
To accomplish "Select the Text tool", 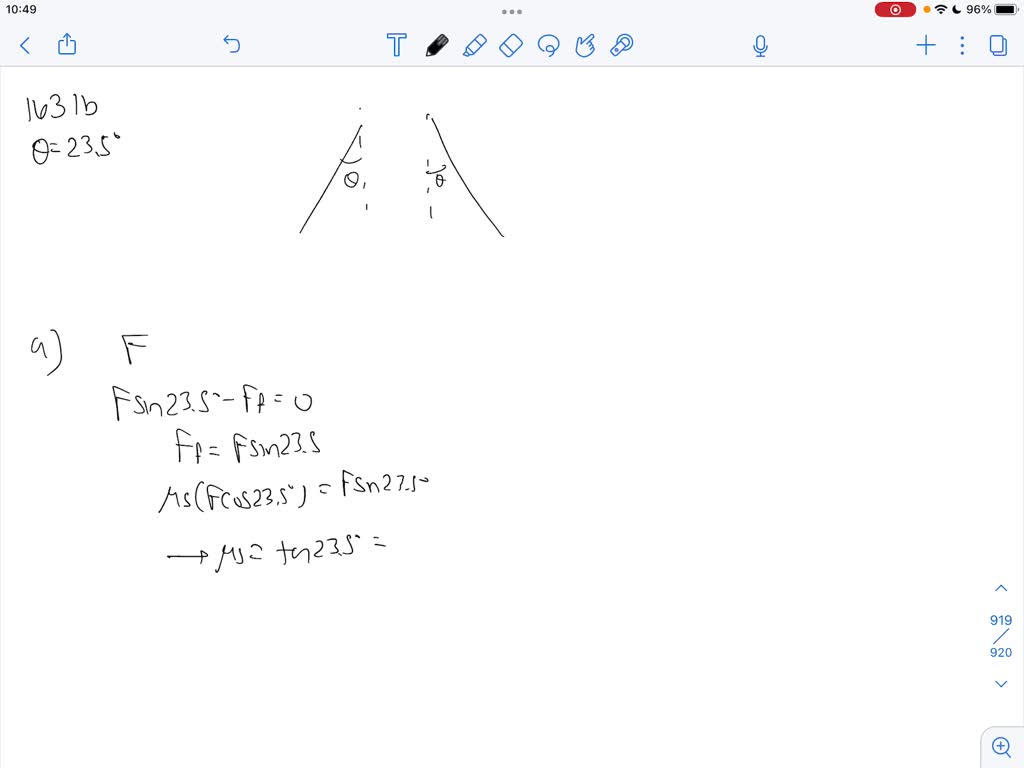I will pos(396,45).
